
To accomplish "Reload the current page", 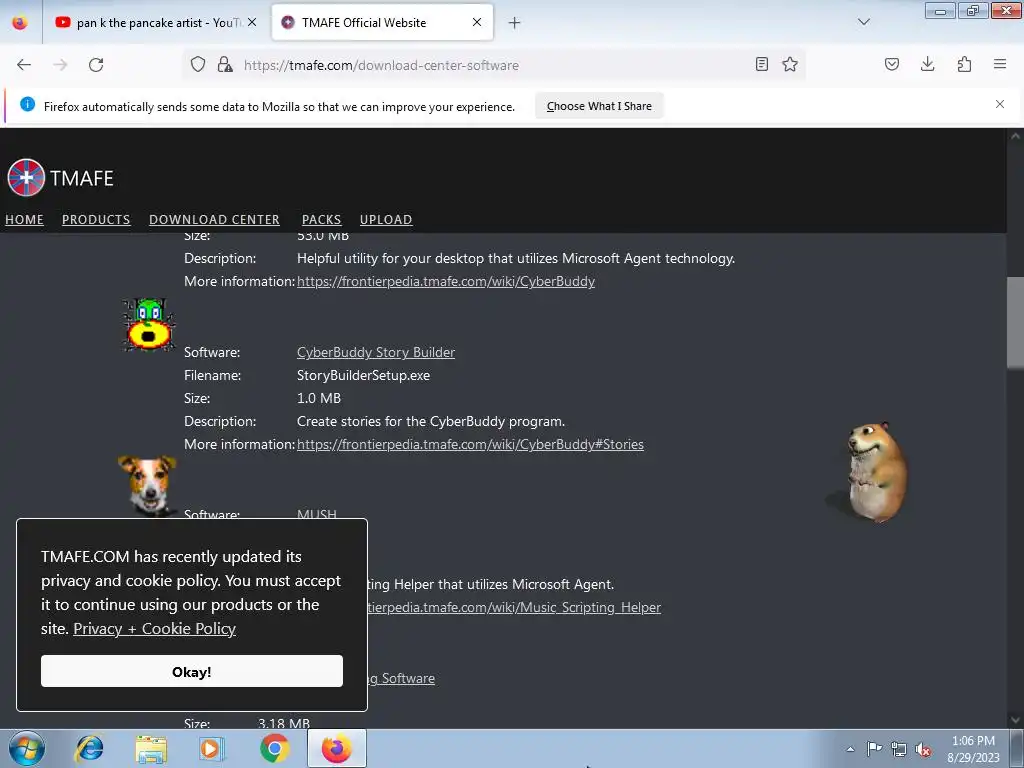I will point(96,65).
